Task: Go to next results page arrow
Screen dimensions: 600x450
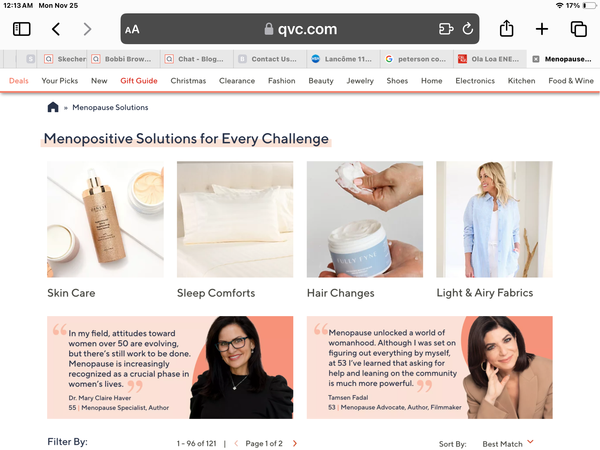Action: coord(295,443)
